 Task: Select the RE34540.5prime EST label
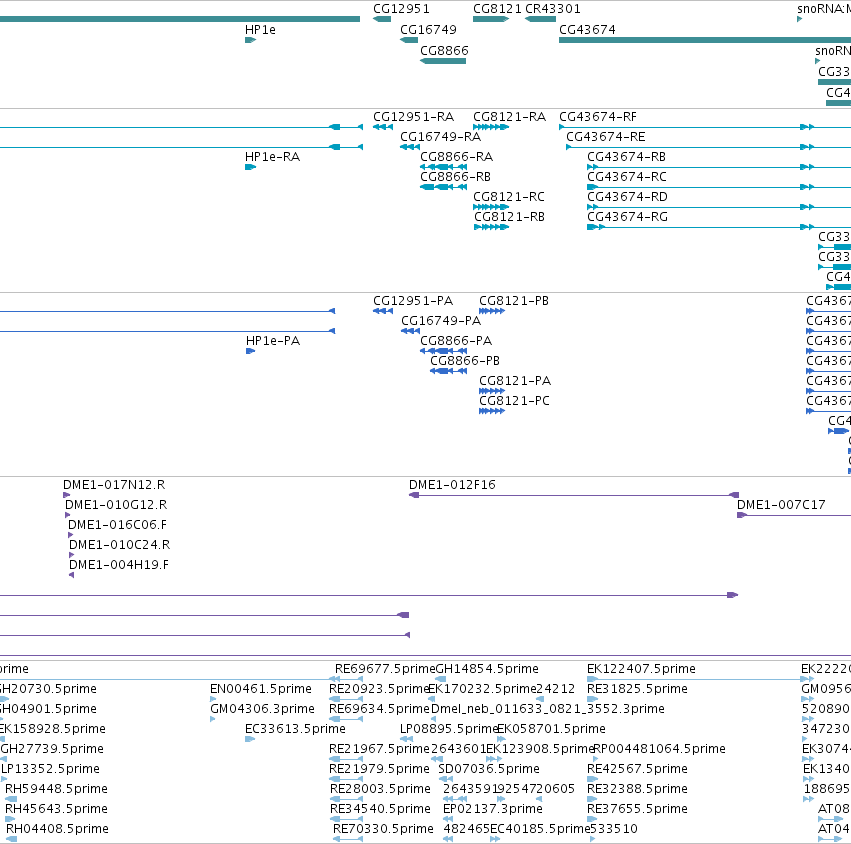point(380,810)
